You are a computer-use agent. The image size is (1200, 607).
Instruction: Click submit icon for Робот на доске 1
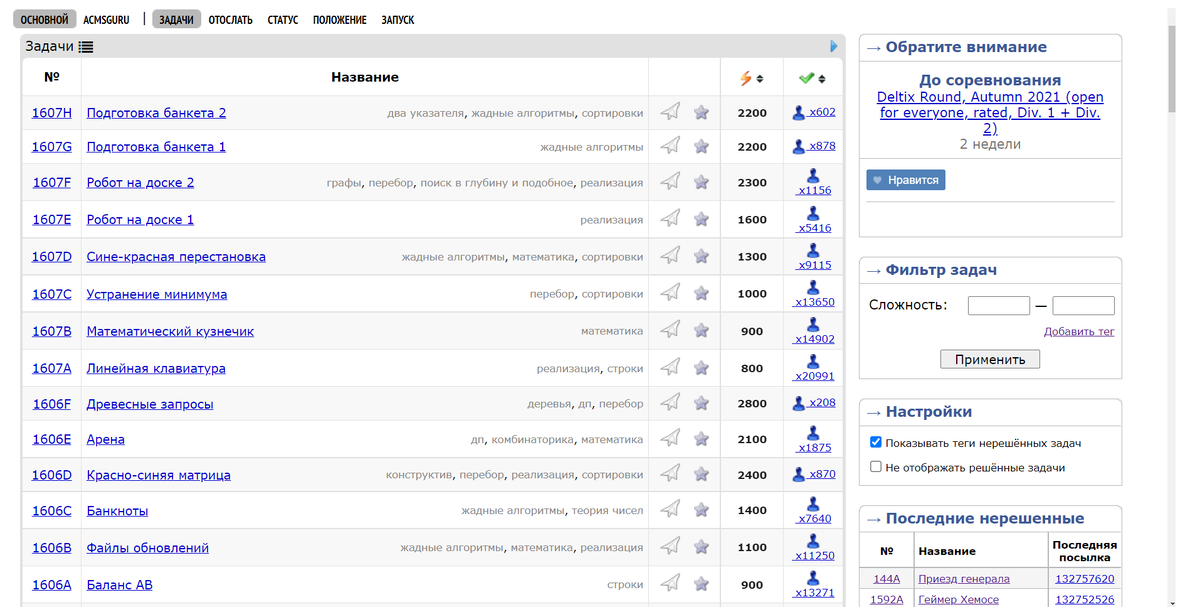(x=671, y=218)
